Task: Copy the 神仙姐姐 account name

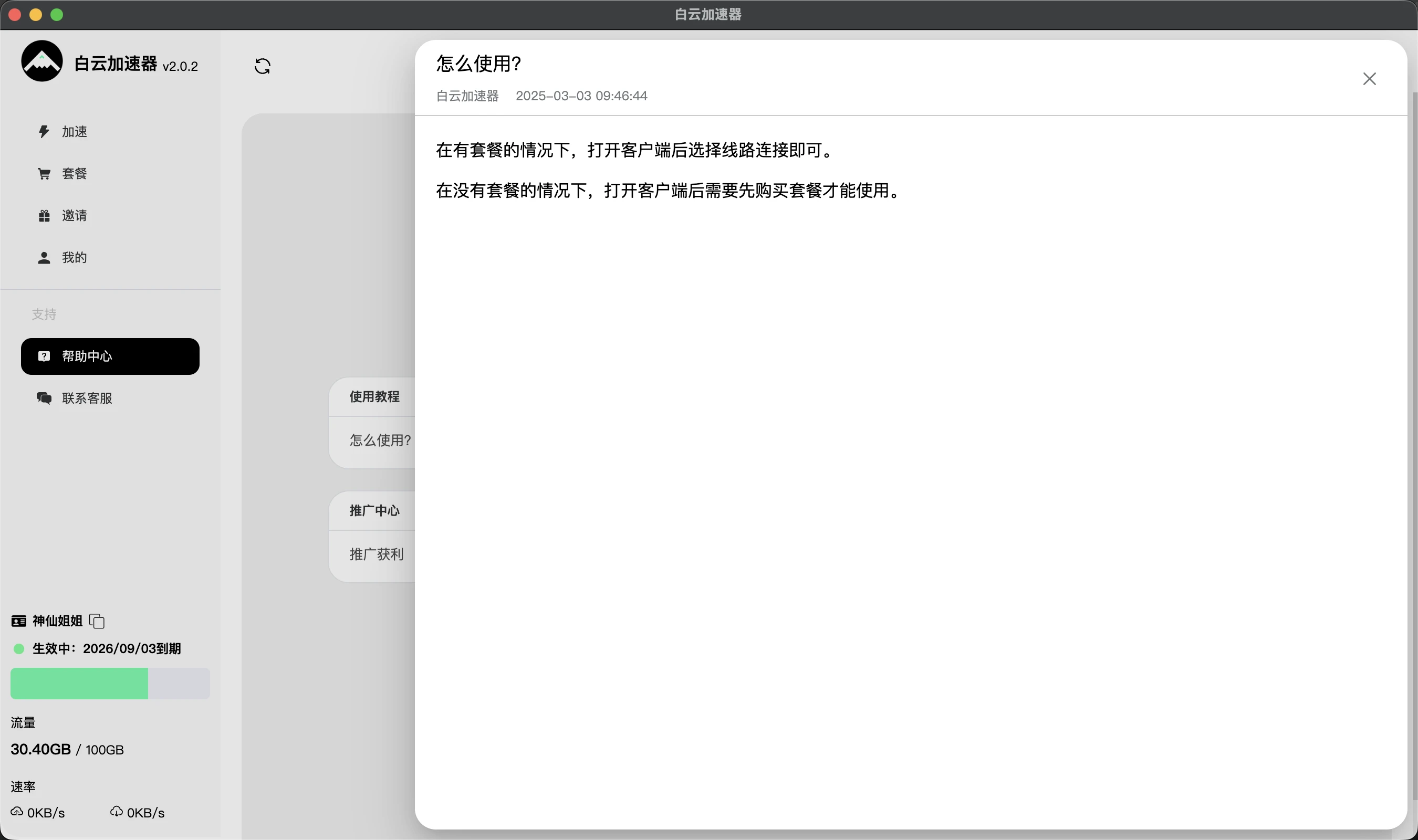Action: coord(97,621)
